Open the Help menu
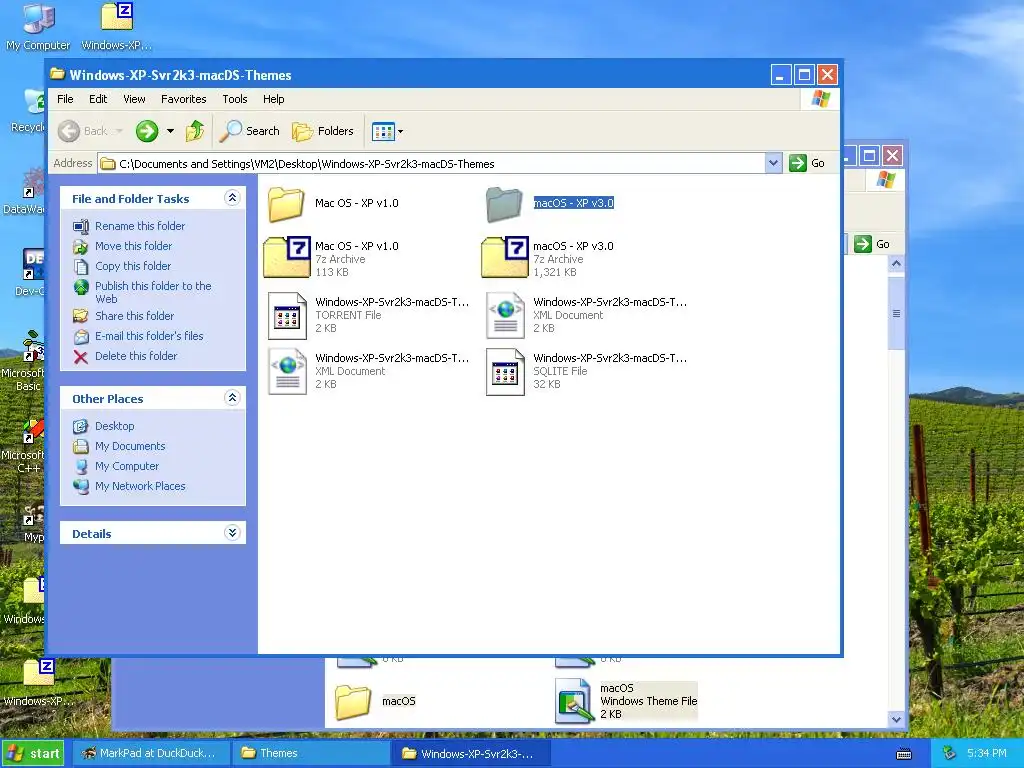The height and width of the screenshot is (768, 1024). tap(274, 99)
